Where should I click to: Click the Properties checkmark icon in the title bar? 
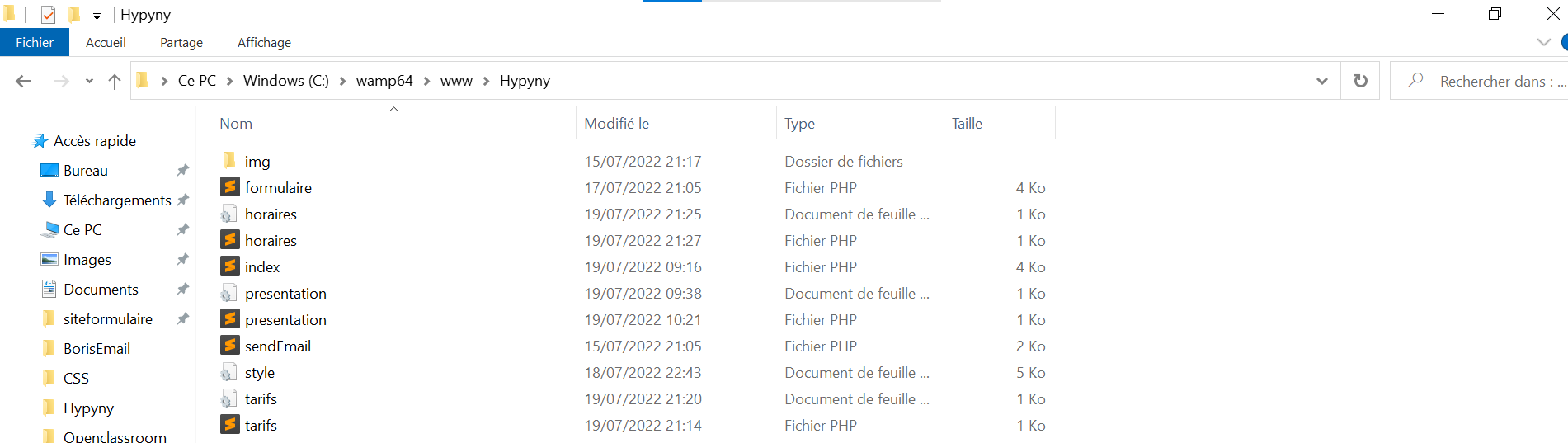tap(48, 14)
